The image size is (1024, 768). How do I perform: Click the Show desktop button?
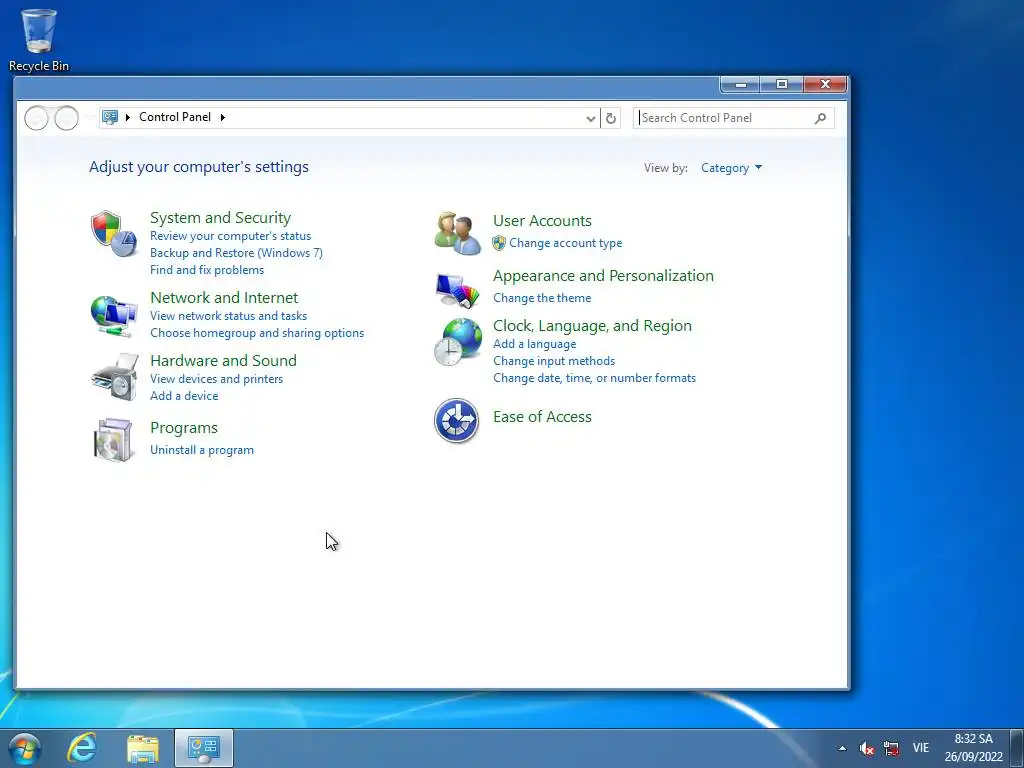point(1017,748)
